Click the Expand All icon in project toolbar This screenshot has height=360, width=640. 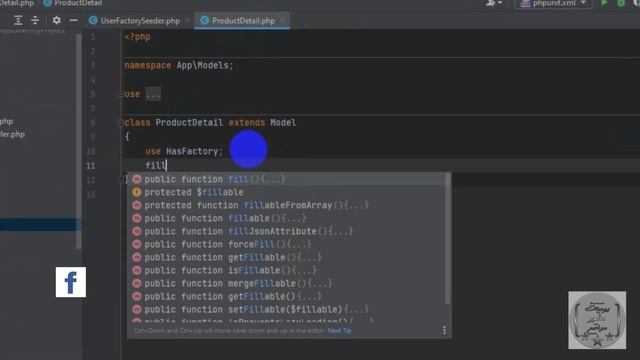tap(18, 20)
